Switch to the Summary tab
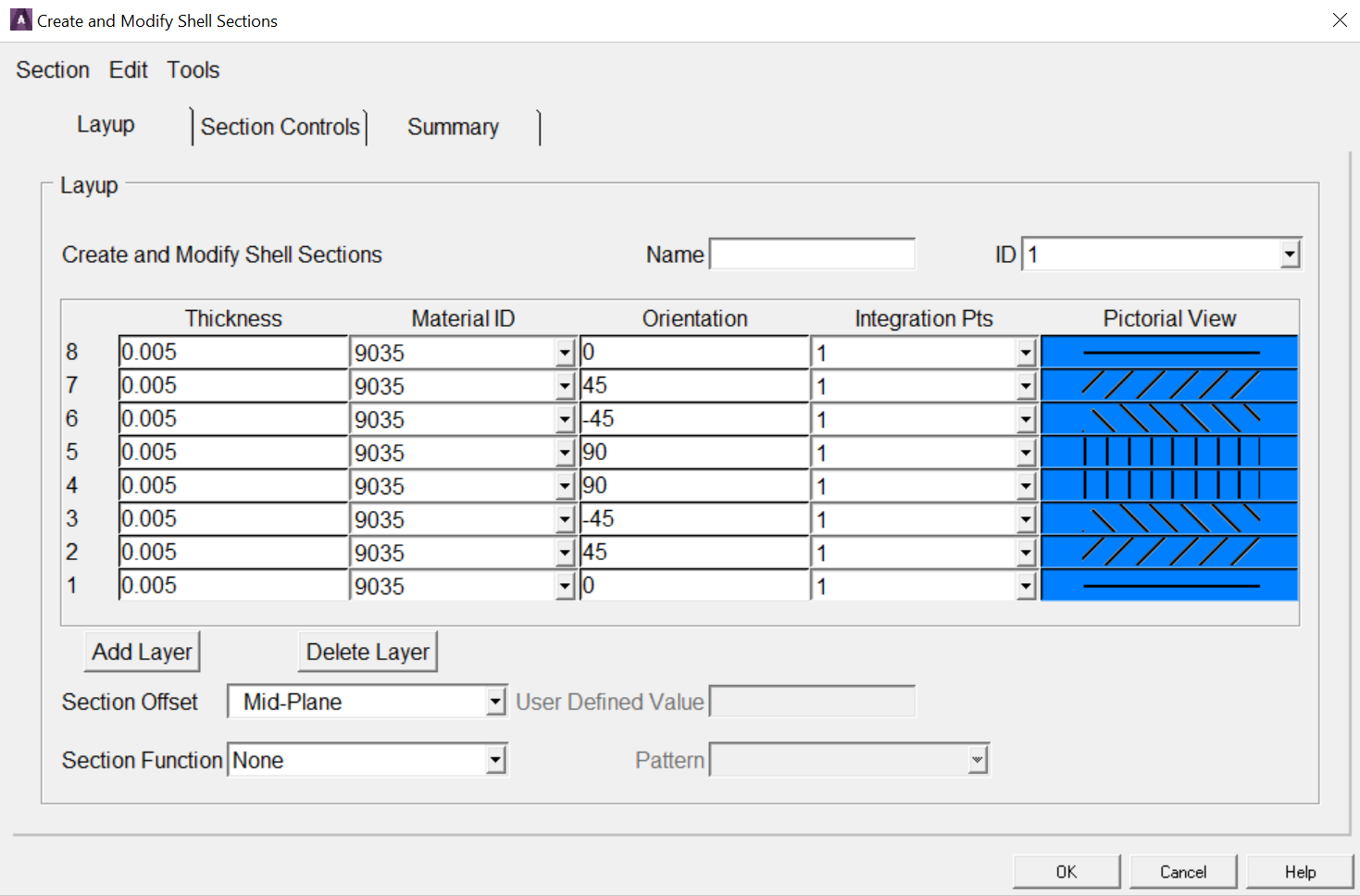 click(x=452, y=127)
